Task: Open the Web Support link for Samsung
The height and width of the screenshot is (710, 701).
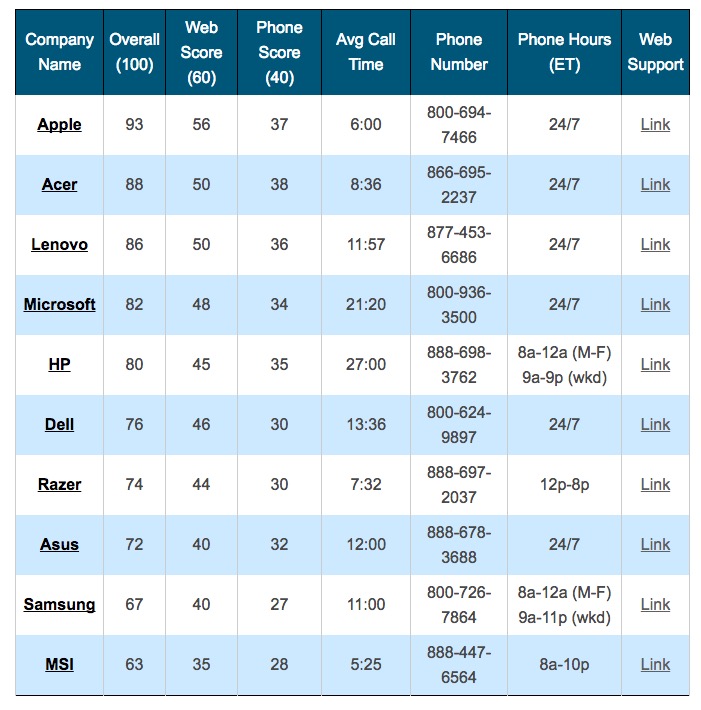Action: tap(655, 605)
